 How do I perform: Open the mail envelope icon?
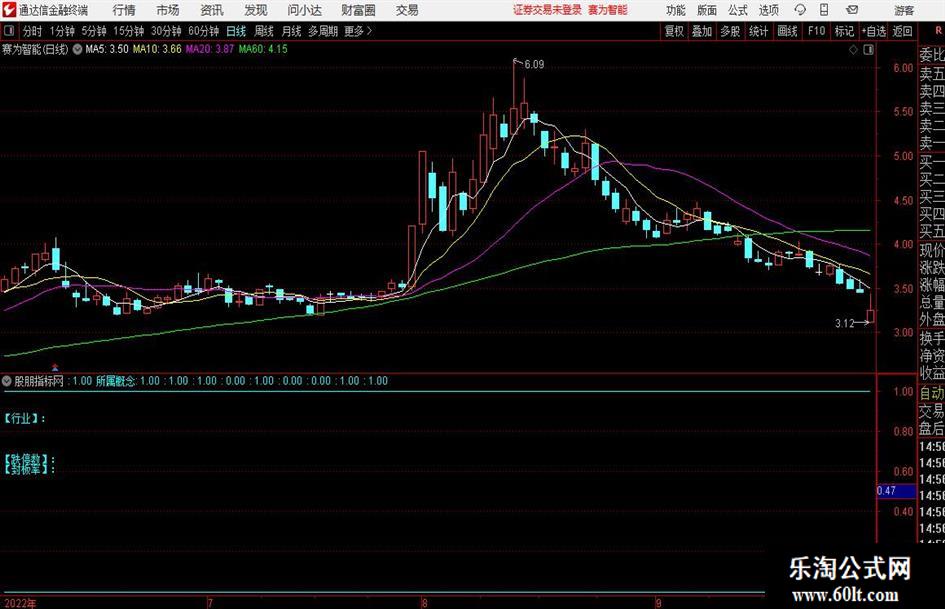(x=852, y=10)
